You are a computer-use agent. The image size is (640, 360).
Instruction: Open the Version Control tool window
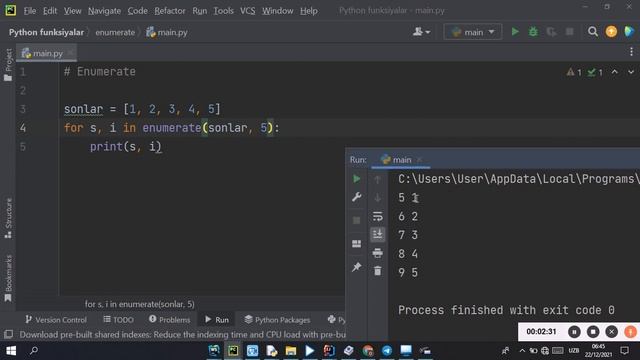(x=56, y=320)
